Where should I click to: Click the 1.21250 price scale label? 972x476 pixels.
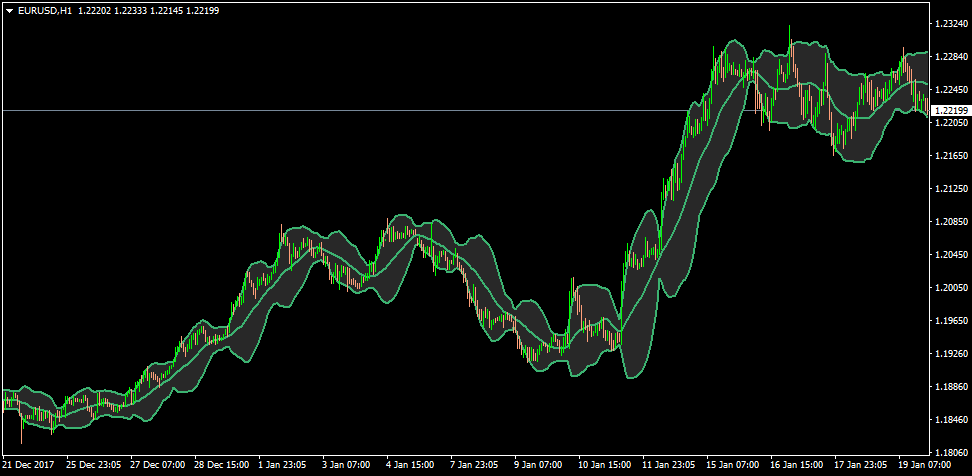[x=951, y=188]
